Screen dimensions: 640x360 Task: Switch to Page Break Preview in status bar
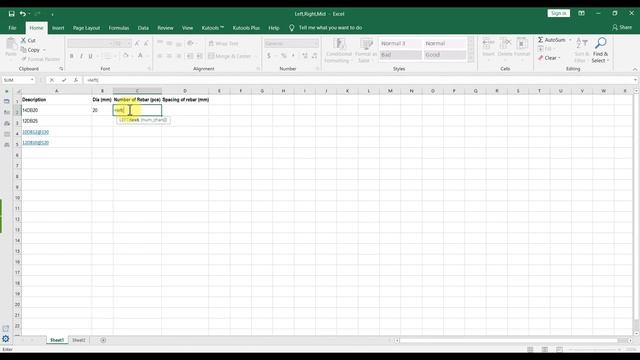[x=560, y=349]
